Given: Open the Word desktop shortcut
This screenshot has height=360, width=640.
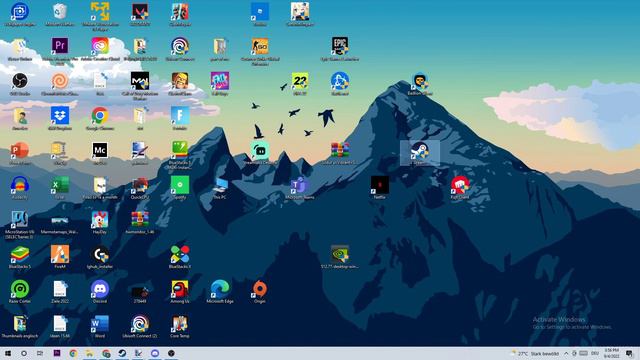Looking at the screenshot, I should [100, 324].
